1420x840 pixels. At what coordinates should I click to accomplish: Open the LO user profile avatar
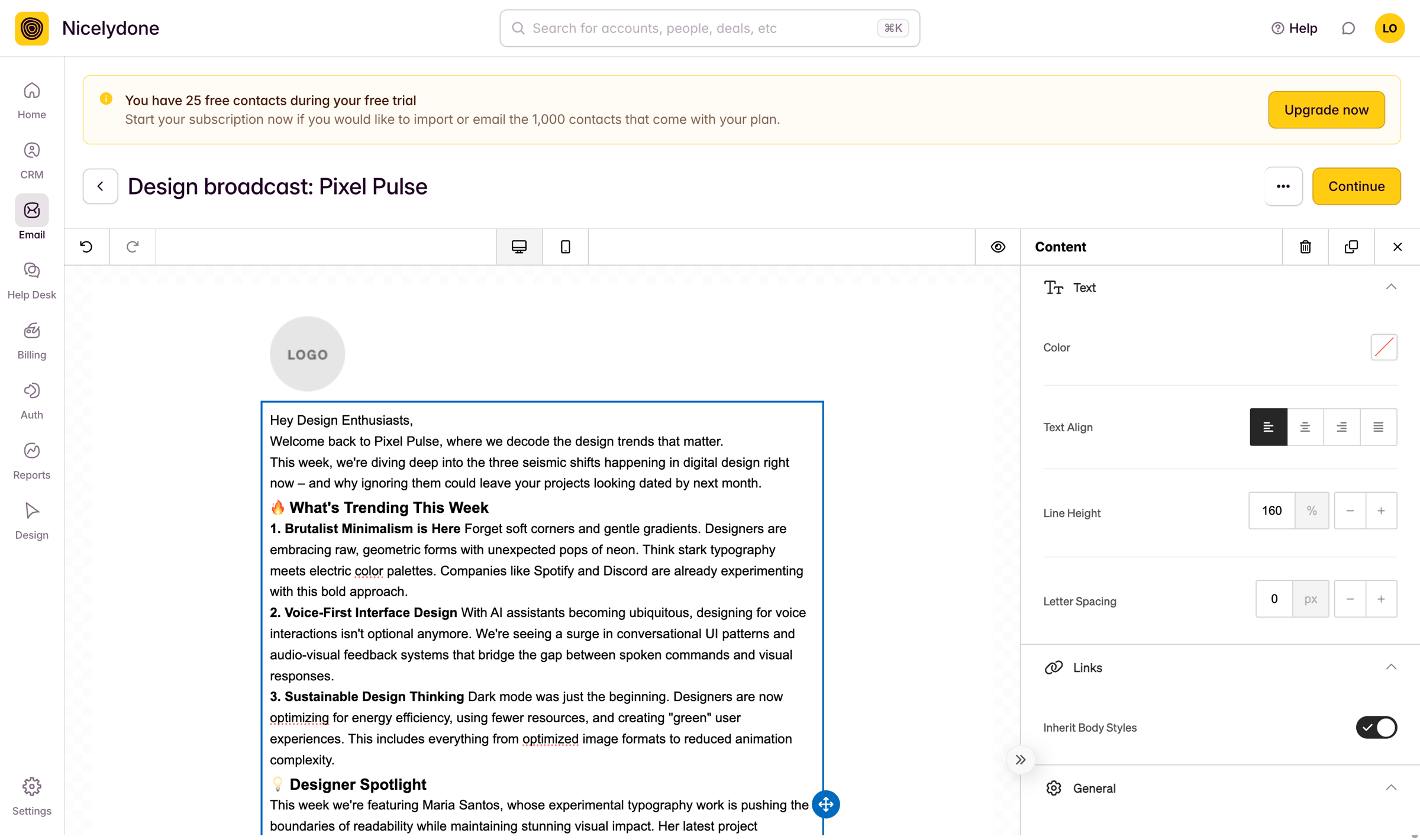[x=1390, y=28]
